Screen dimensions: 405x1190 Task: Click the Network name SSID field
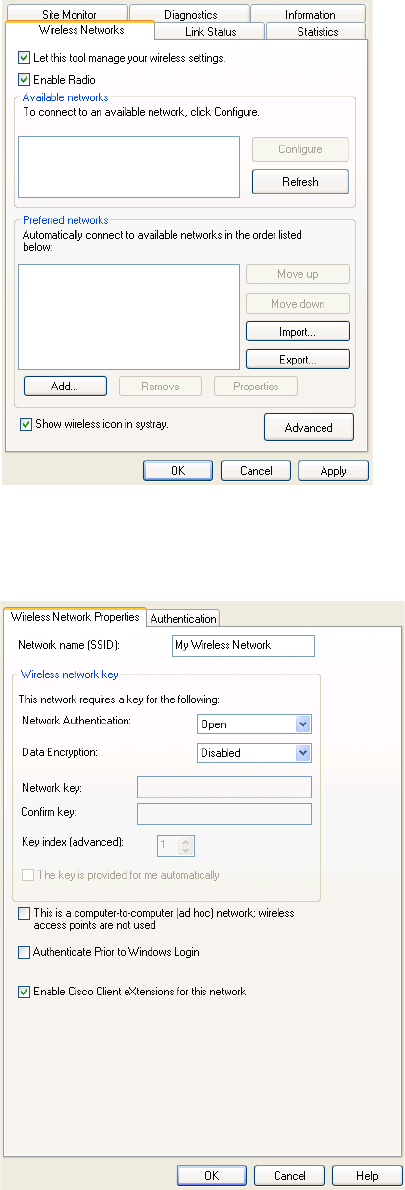[243, 646]
